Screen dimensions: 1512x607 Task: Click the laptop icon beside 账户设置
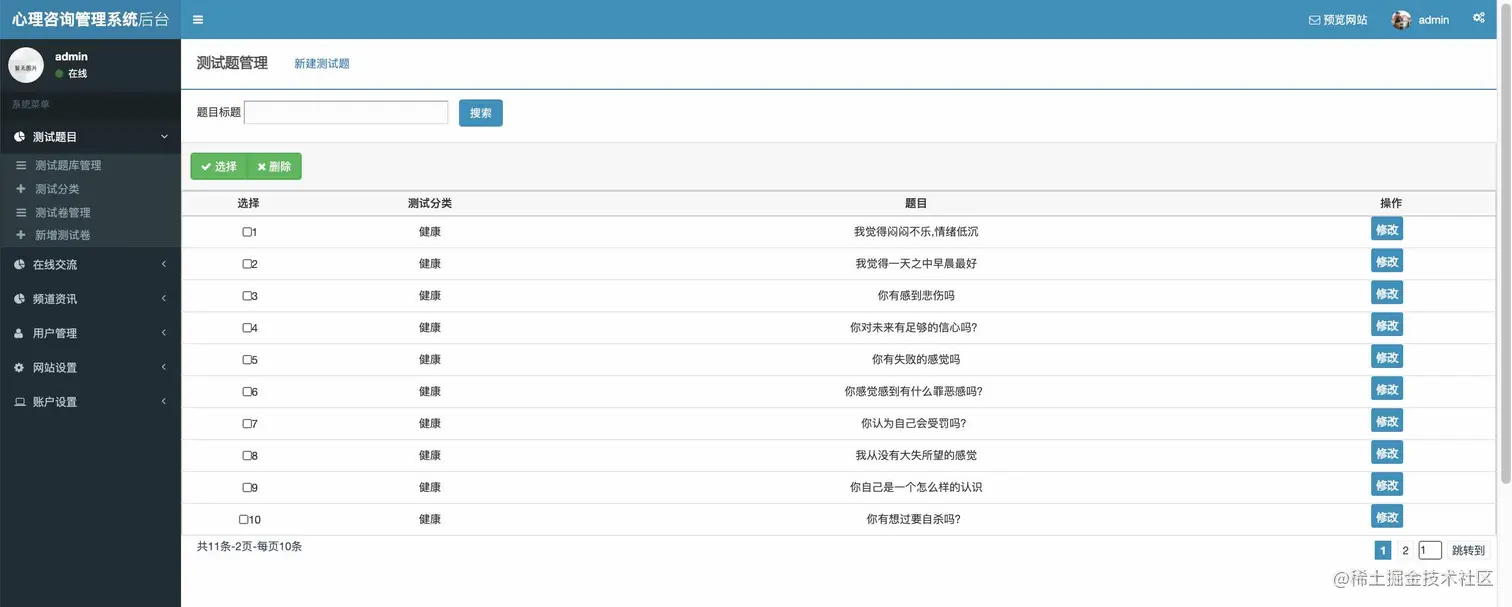tap(19, 401)
